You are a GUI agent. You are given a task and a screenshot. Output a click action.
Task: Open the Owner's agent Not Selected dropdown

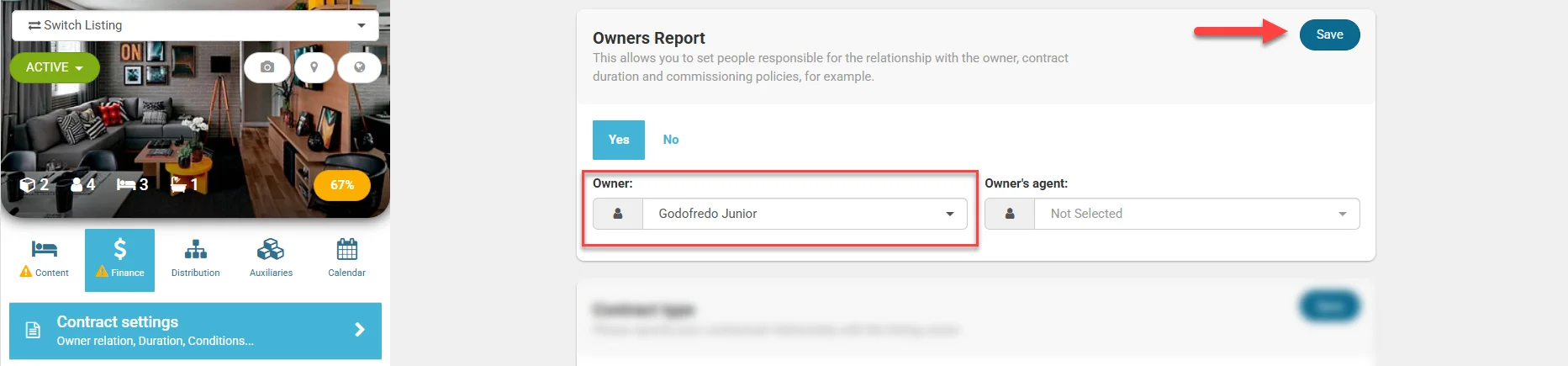pyautogui.click(x=1196, y=214)
